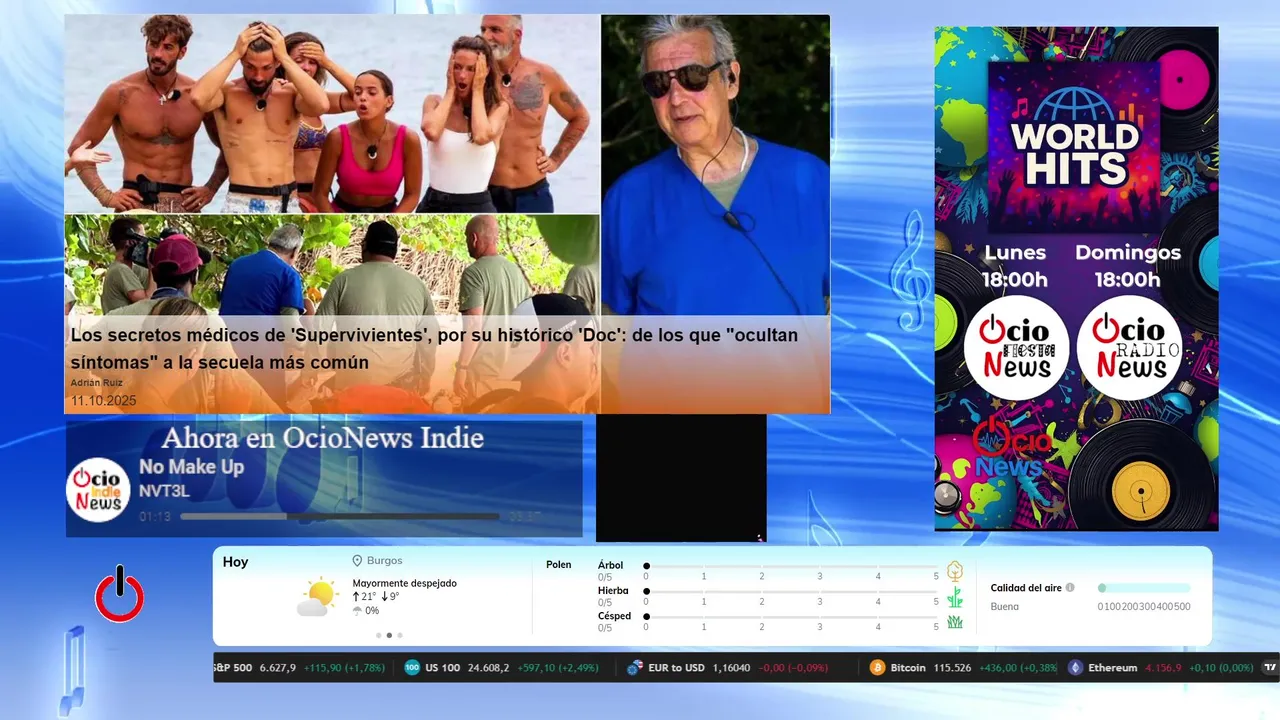Click the black video panel
Image resolution: width=1280 pixels, height=720 pixels.
click(x=681, y=478)
